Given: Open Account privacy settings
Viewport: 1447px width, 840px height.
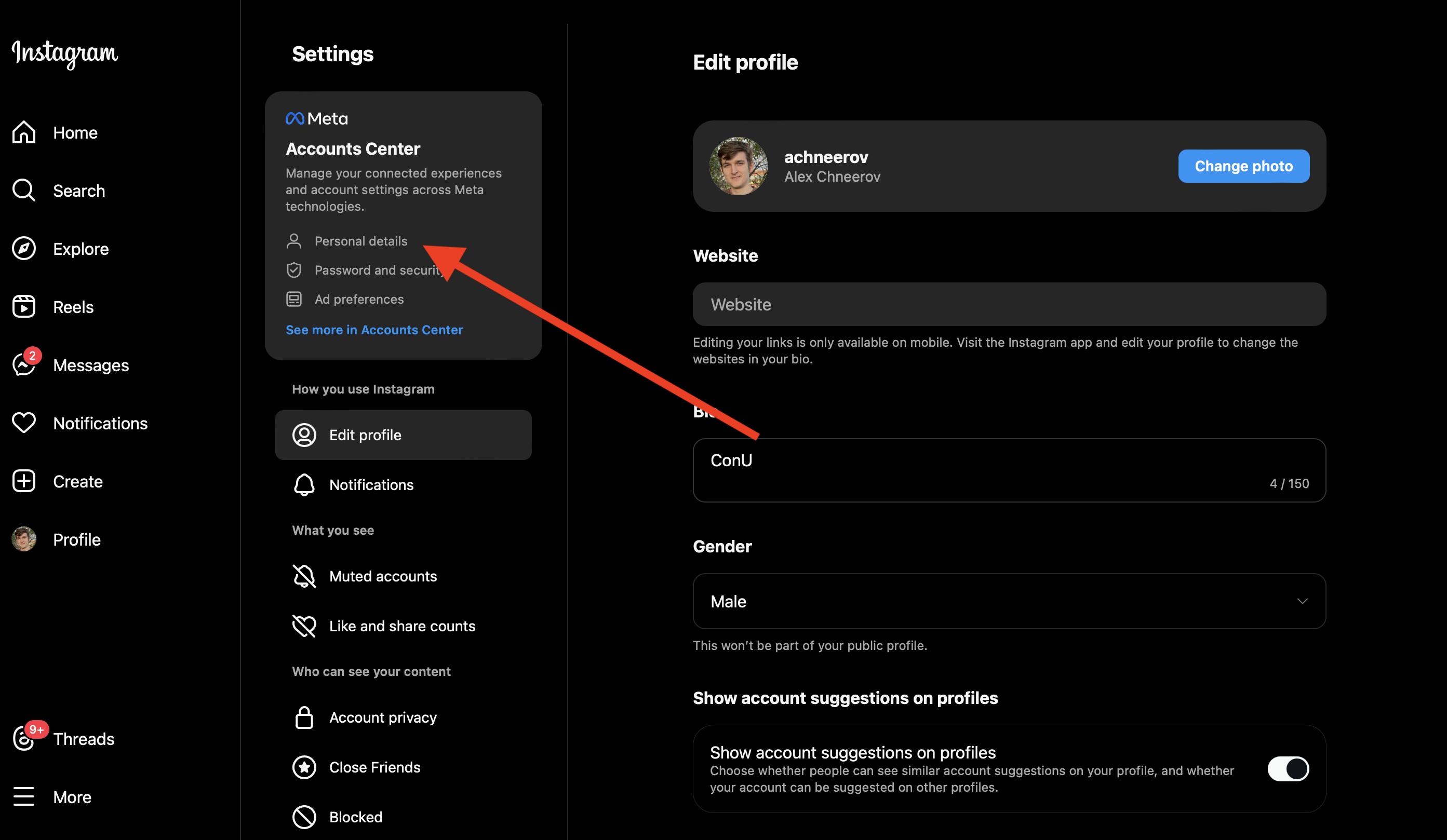Looking at the screenshot, I should tap(382, 717).
